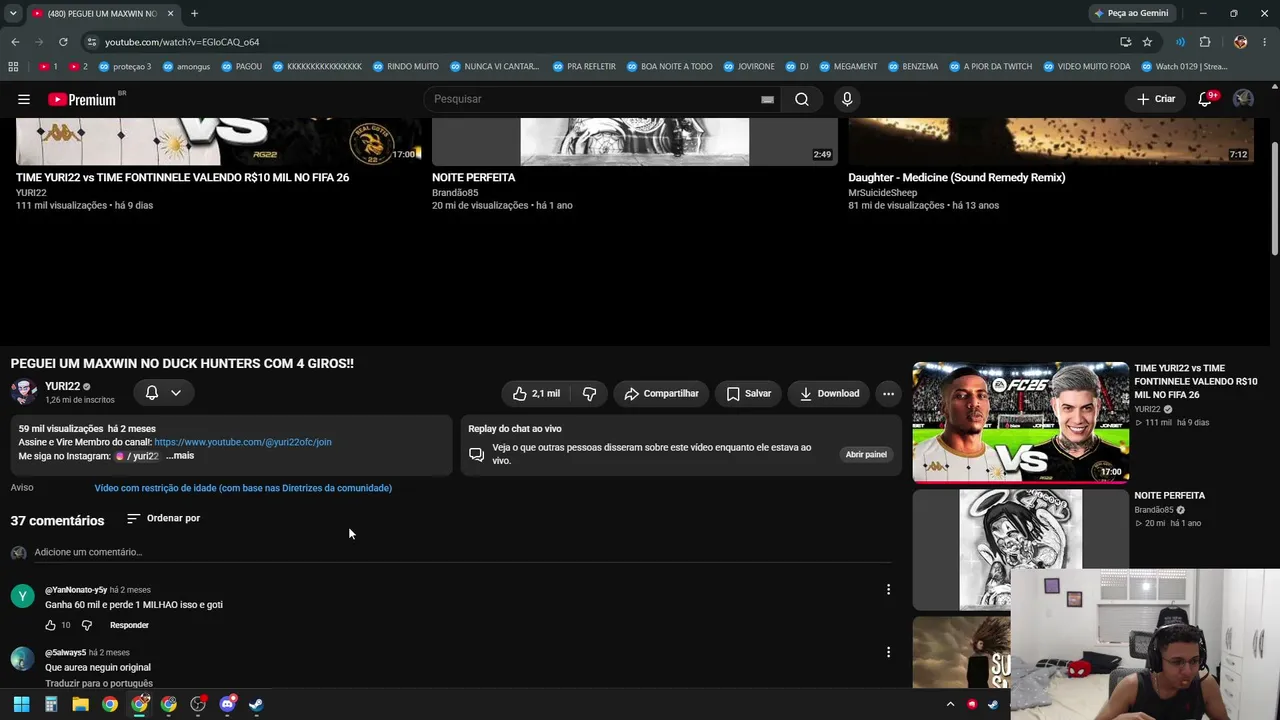Reply to @YanNonato-y5y's comment
The width and height of the screenshot is (1280, 720).
coord(129,625)
